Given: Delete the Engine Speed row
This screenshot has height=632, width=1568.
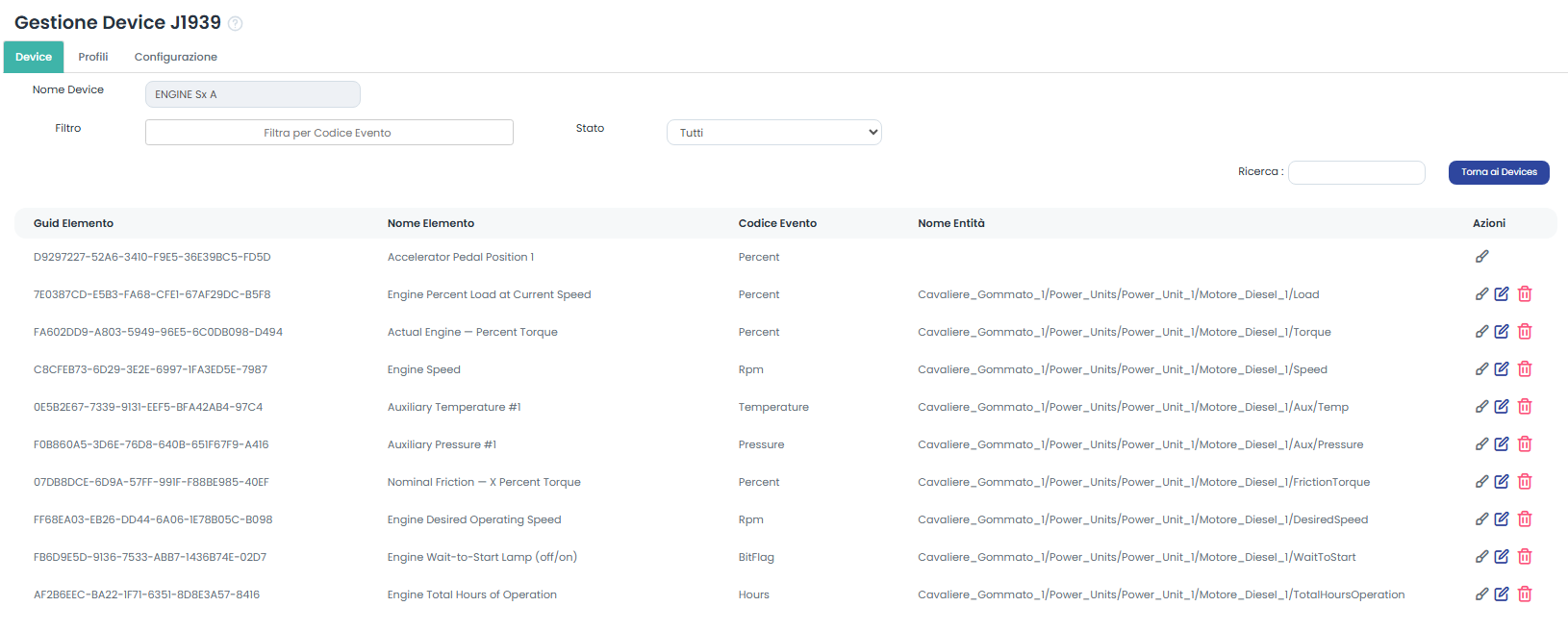Looking at the screenshot, I should [1525, 369].
